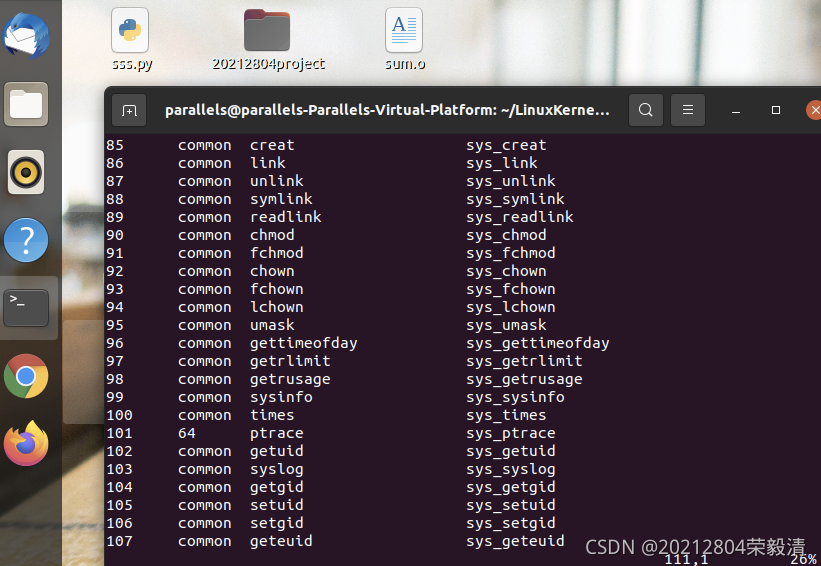Click 'sys_fchown' entry text
Screen dimensions: 821x566
coord(511,290)
